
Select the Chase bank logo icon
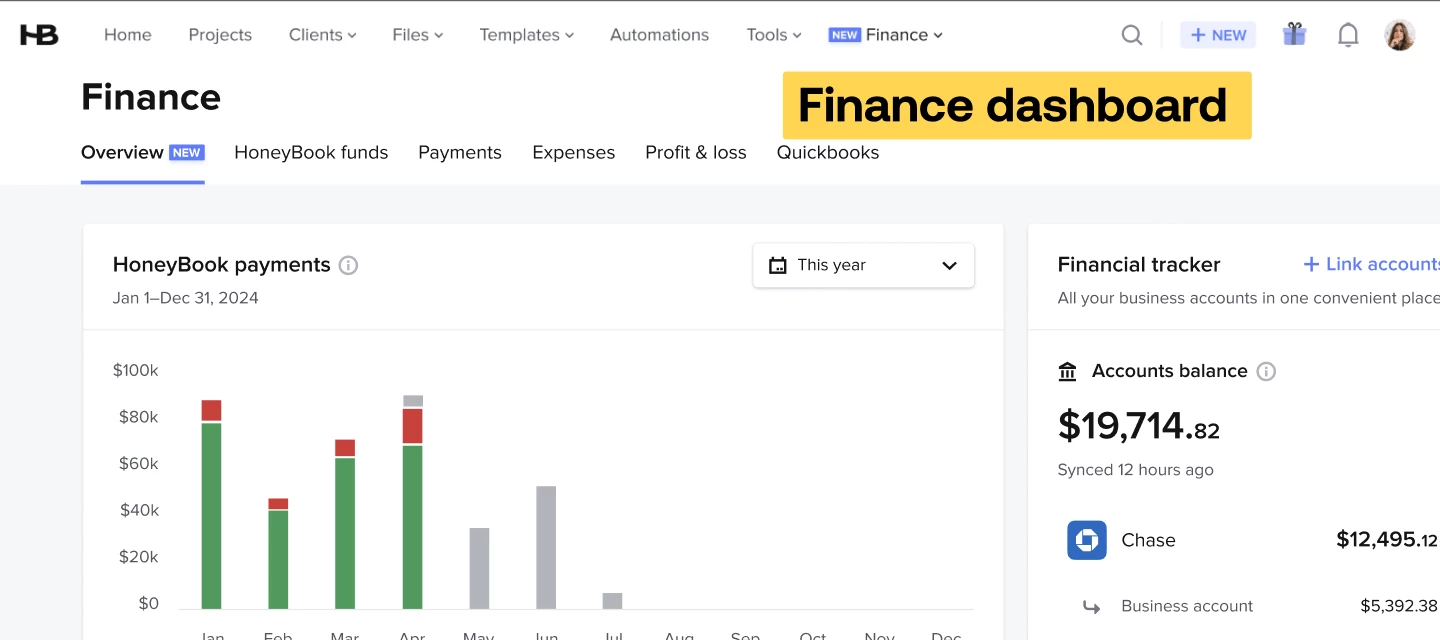pos(1086,540)
